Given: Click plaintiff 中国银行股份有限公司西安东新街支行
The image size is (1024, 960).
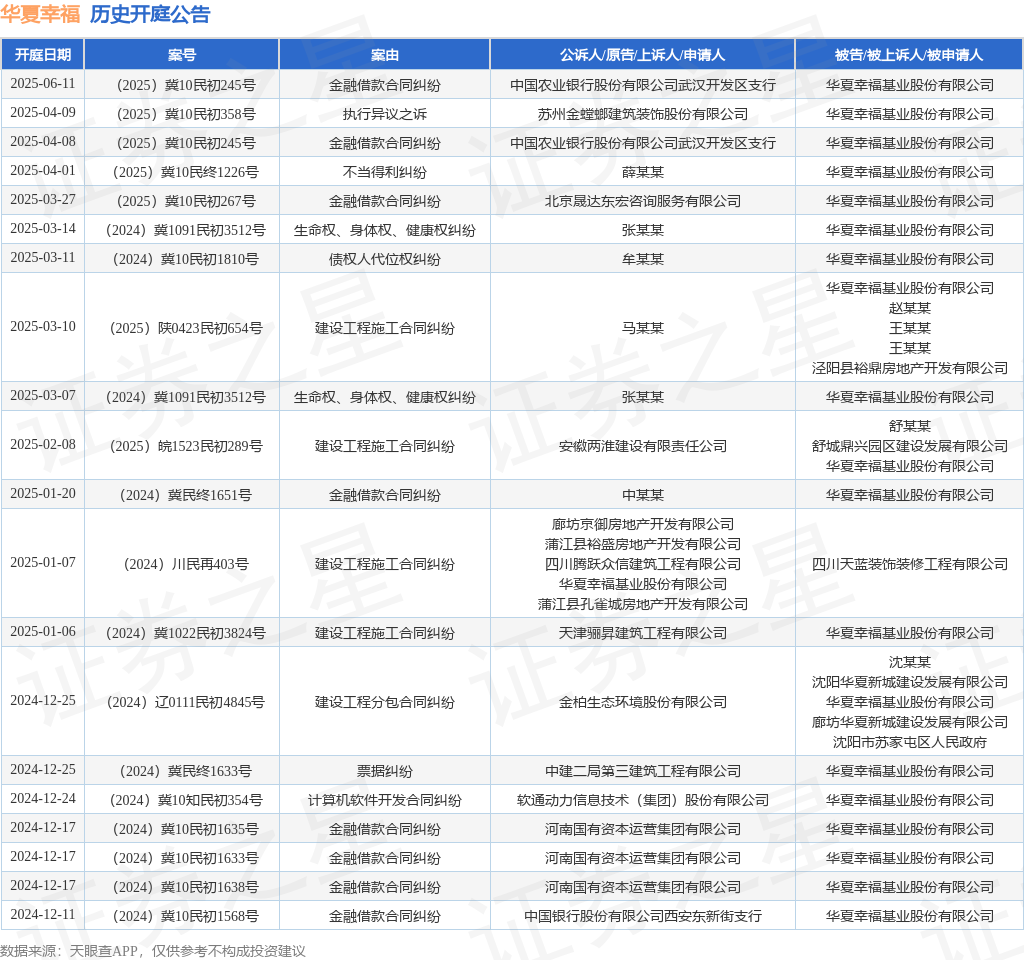Looking at the screenshot, I should pos(643,916).
